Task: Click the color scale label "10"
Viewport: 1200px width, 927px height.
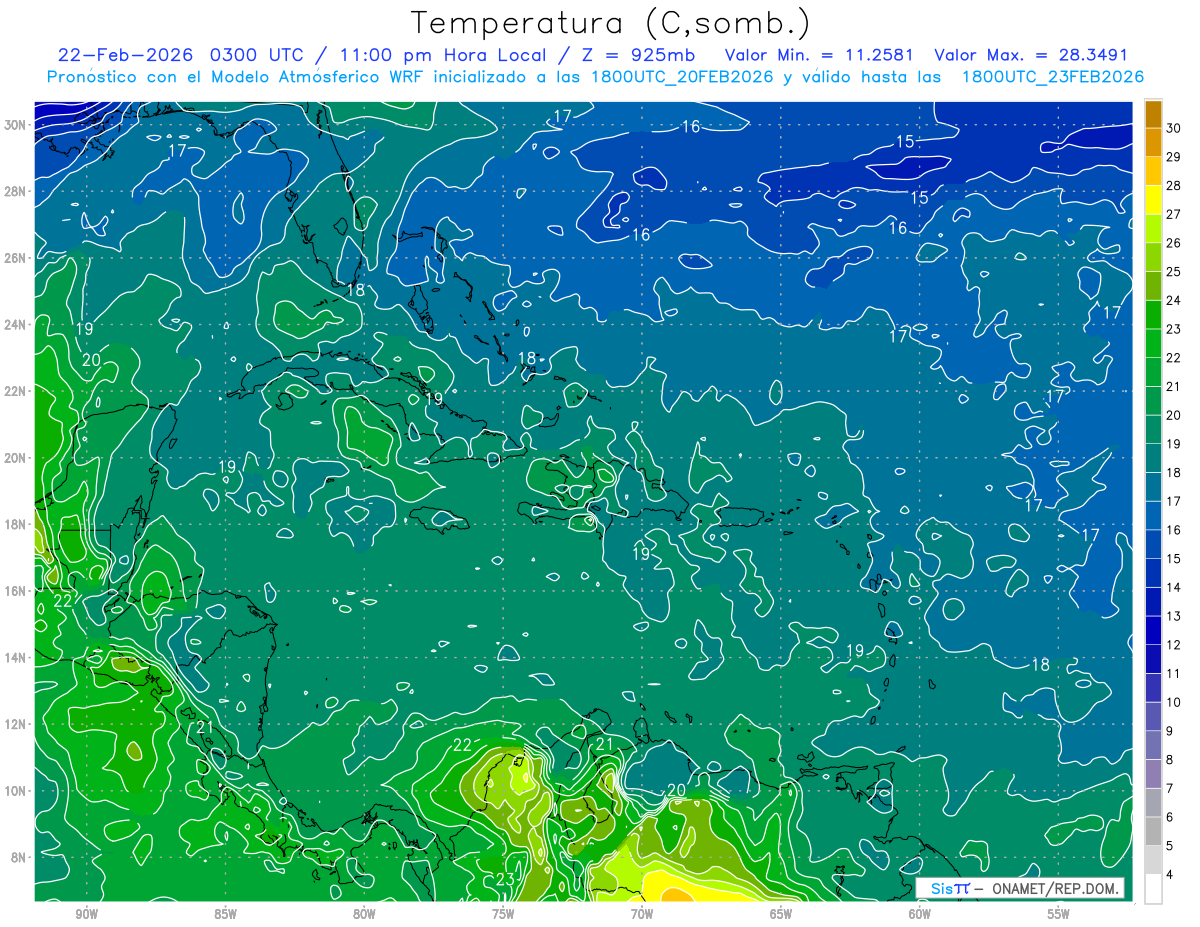Action: click(x=1174, y=702)
